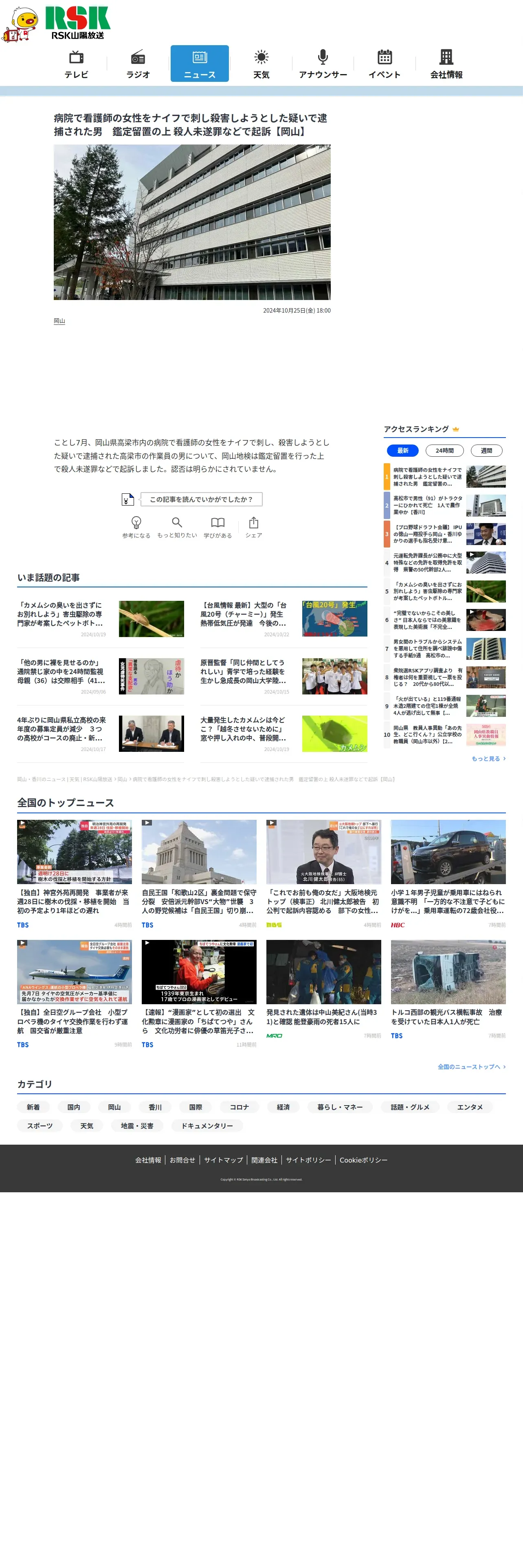This screenshot has width=523, height=1568.
Task: Click the 岡山 tag under the article image
Action: [59, 321]
